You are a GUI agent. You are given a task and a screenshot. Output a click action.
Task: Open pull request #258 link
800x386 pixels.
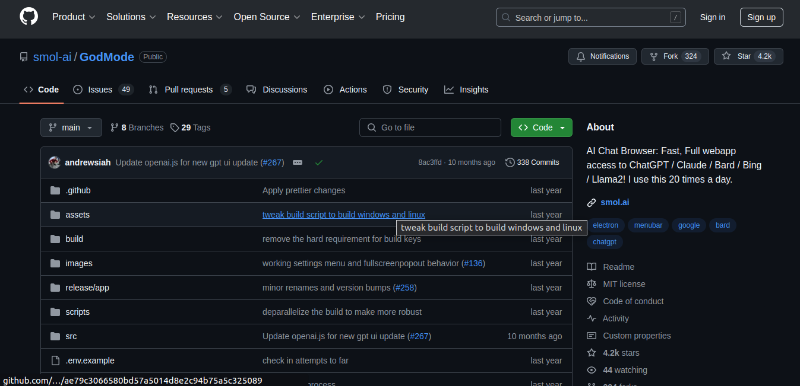(405, 288)
